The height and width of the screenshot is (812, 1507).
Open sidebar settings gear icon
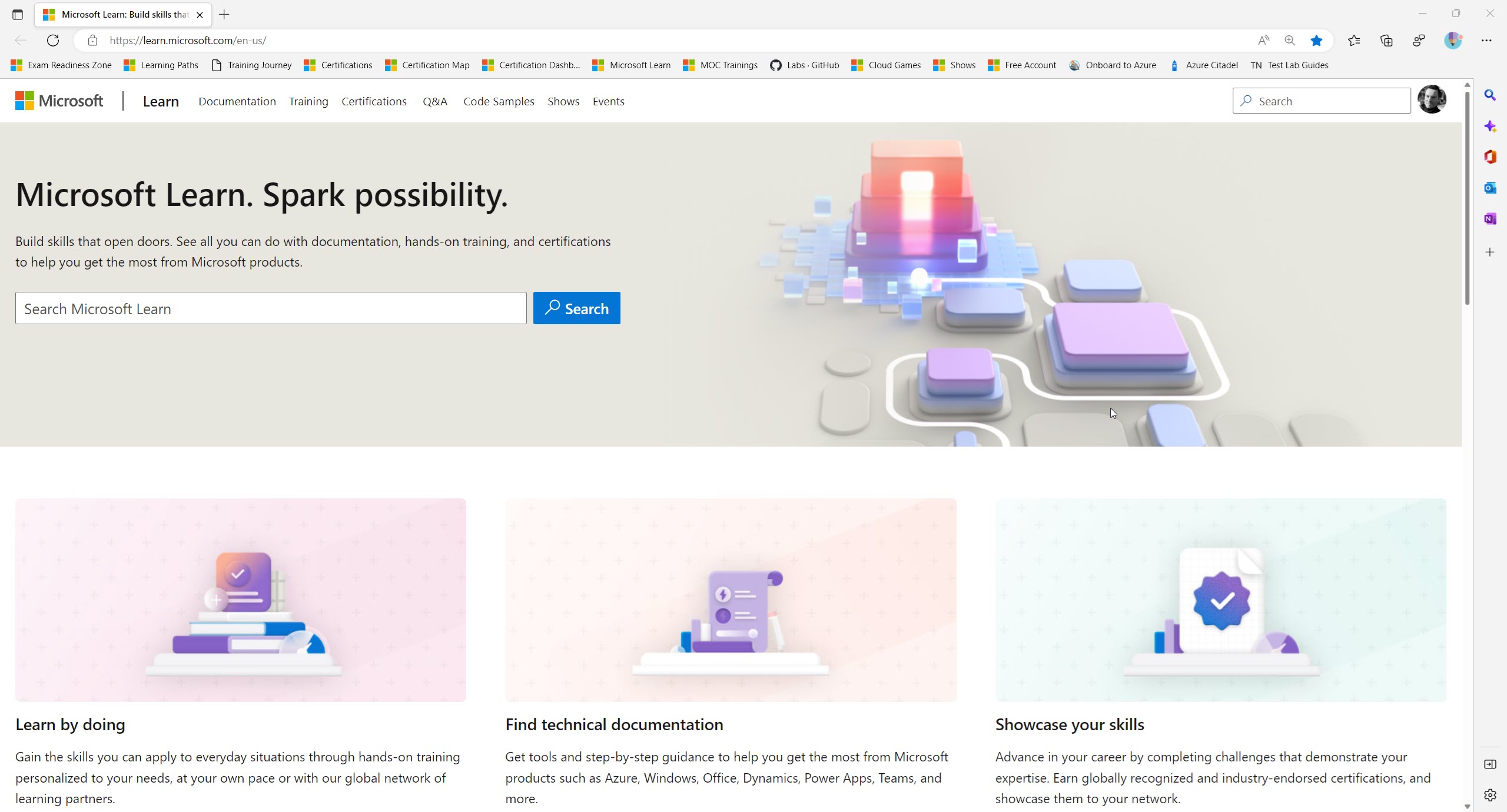1490,796
